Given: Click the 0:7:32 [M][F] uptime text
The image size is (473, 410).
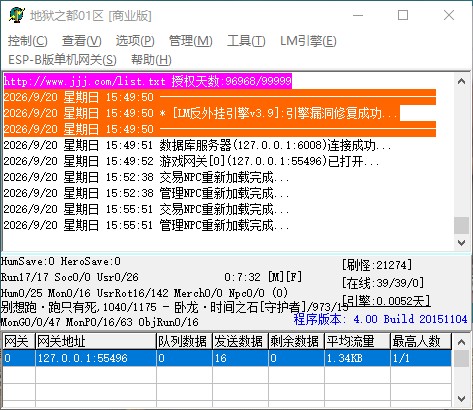Looking at the screenshot, I should [x=263, y=277].
